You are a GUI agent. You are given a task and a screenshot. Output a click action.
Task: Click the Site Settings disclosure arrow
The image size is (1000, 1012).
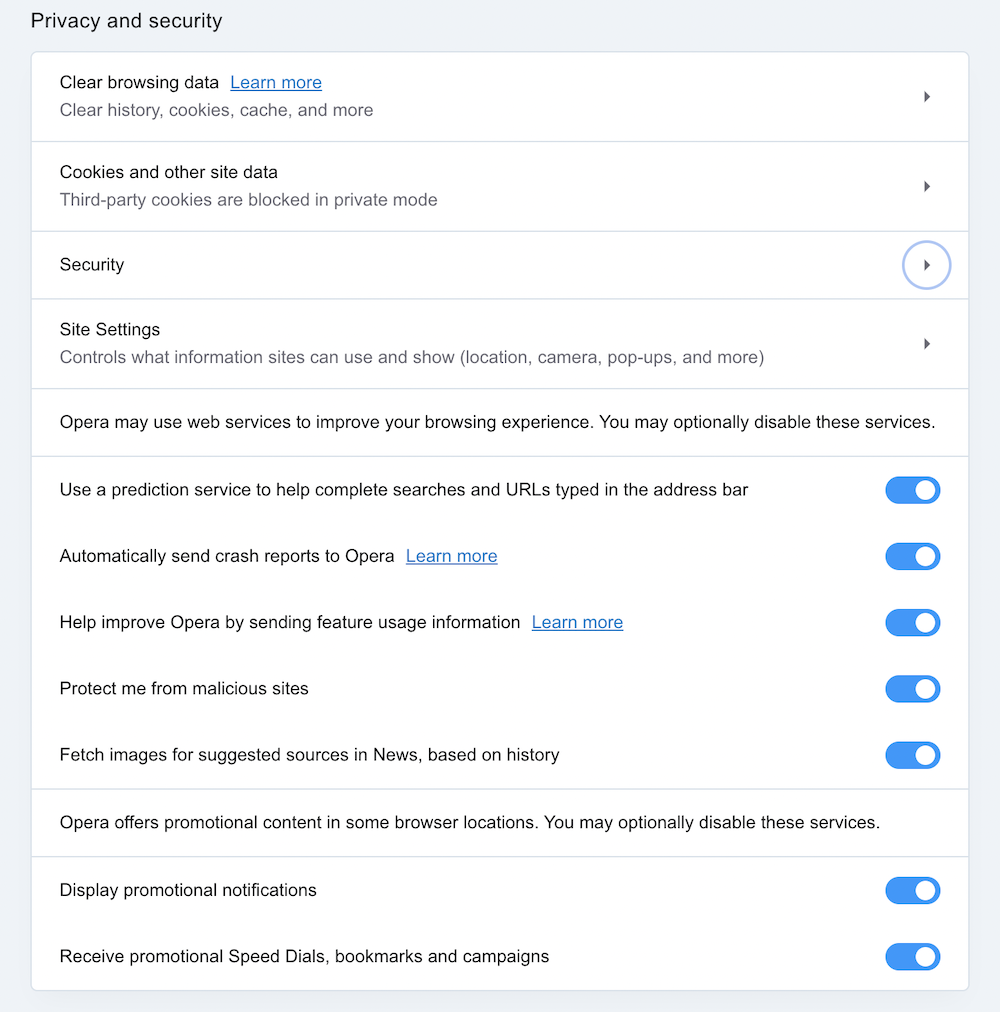coord(926,343)
